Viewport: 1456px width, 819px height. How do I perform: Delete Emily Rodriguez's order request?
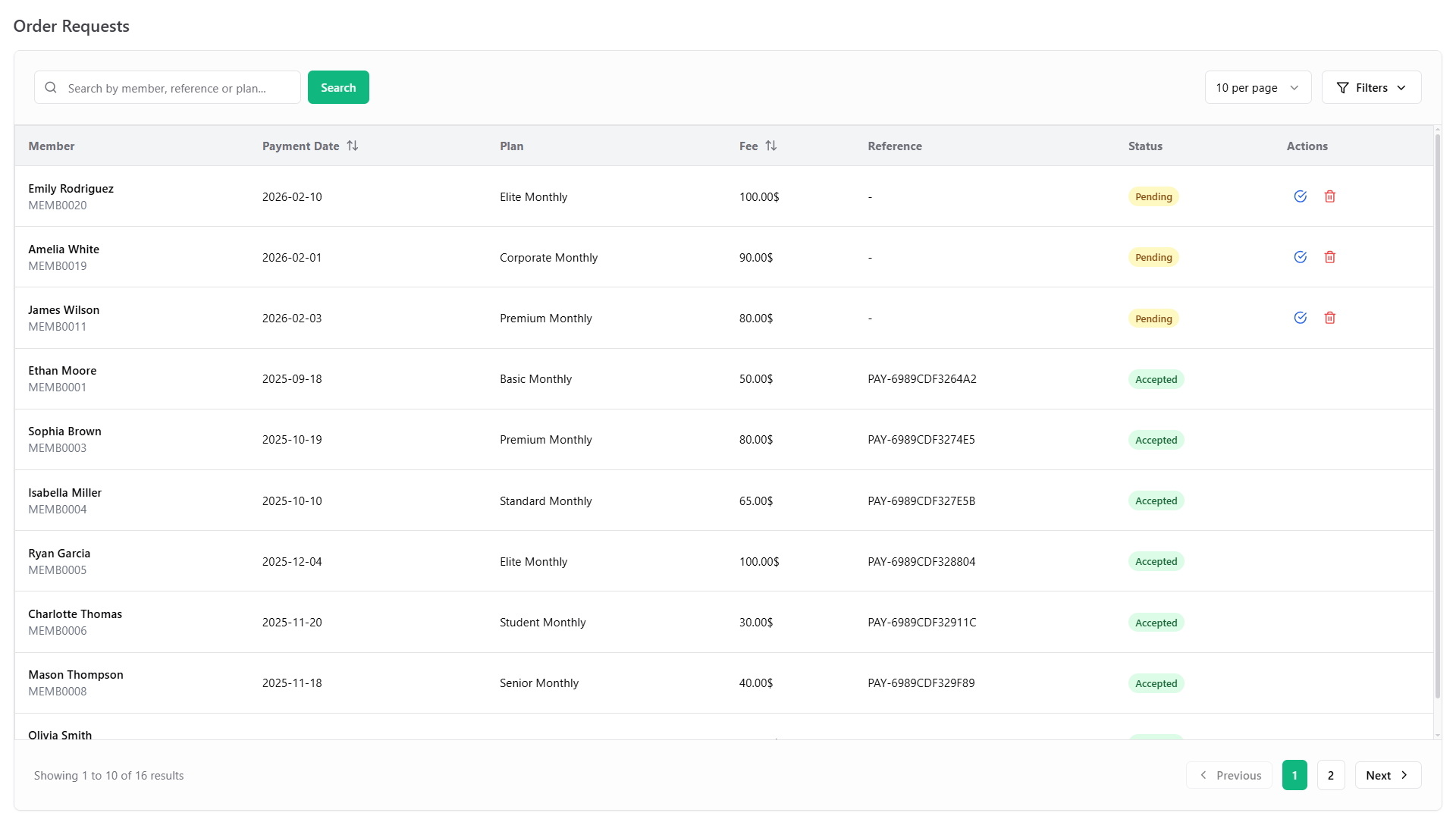(x=1329, y=196)
